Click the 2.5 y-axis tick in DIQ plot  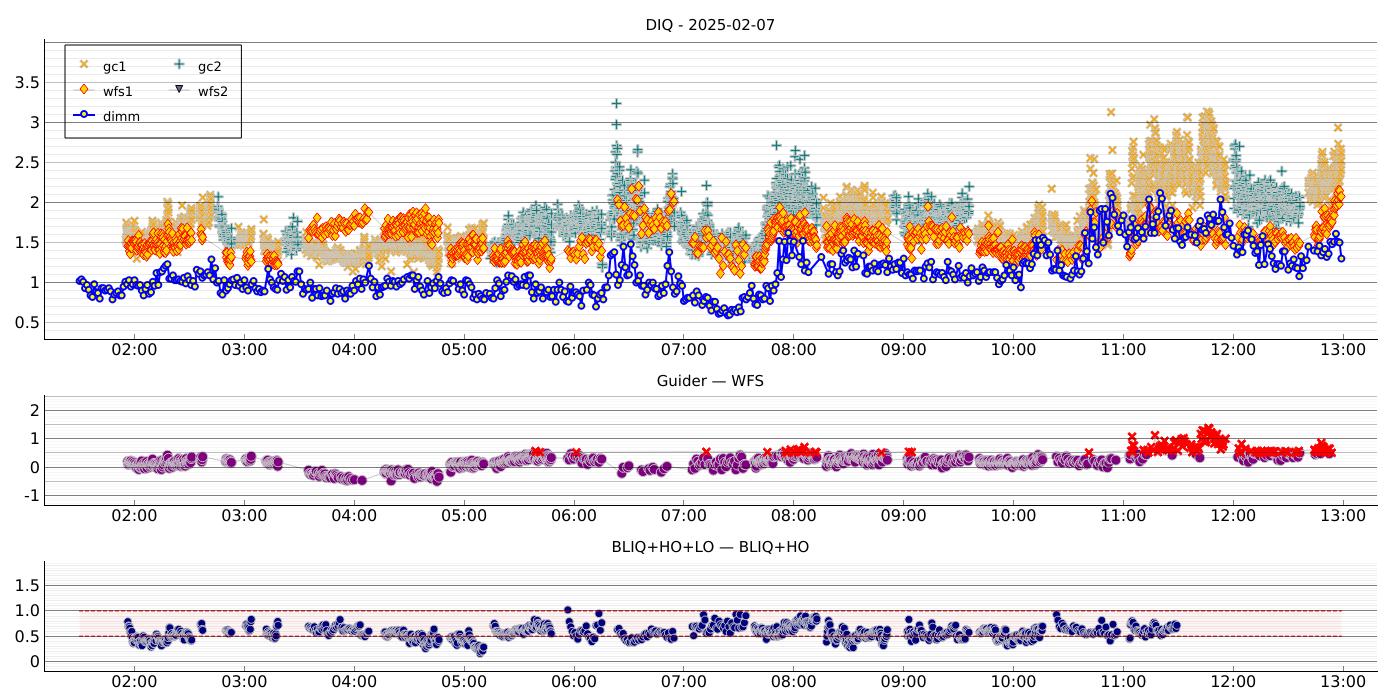tap(26, 162)
